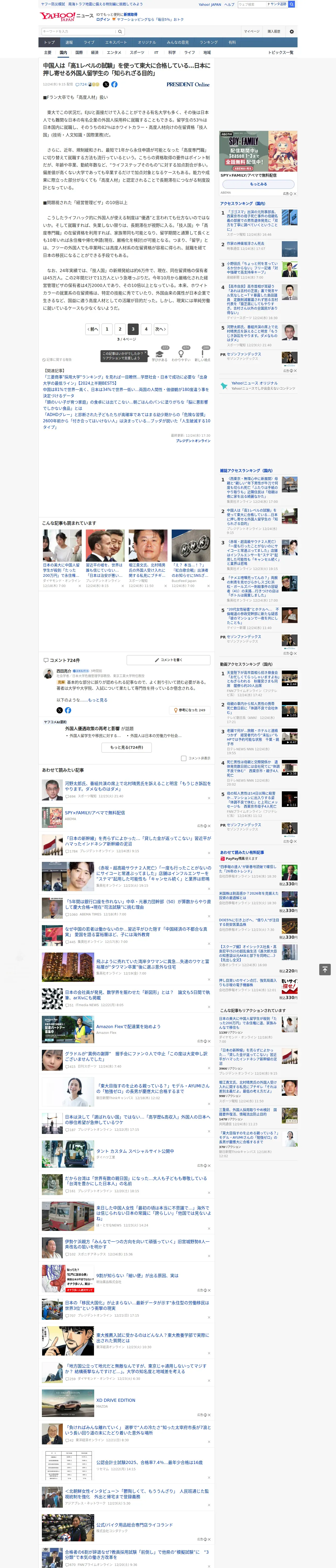Open 頭のいい子が育つ家庭 related article link
This screenshot has height=1568, width=336.
pyautogui.click(x=125, y=405)
